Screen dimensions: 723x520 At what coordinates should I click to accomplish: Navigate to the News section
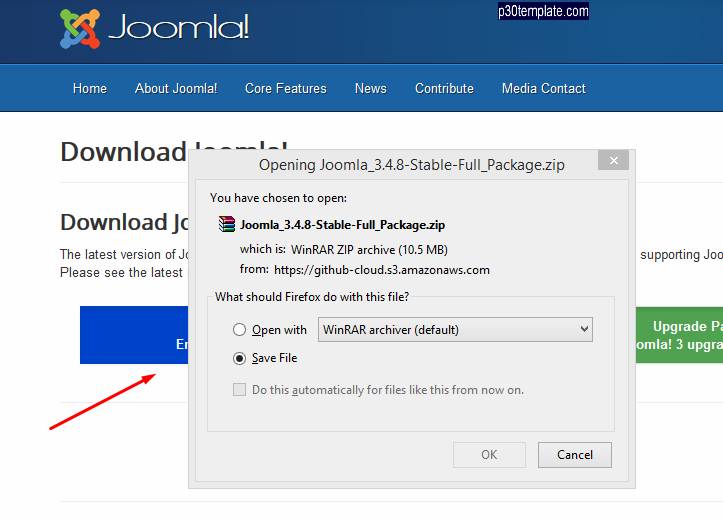pos(370,88)
